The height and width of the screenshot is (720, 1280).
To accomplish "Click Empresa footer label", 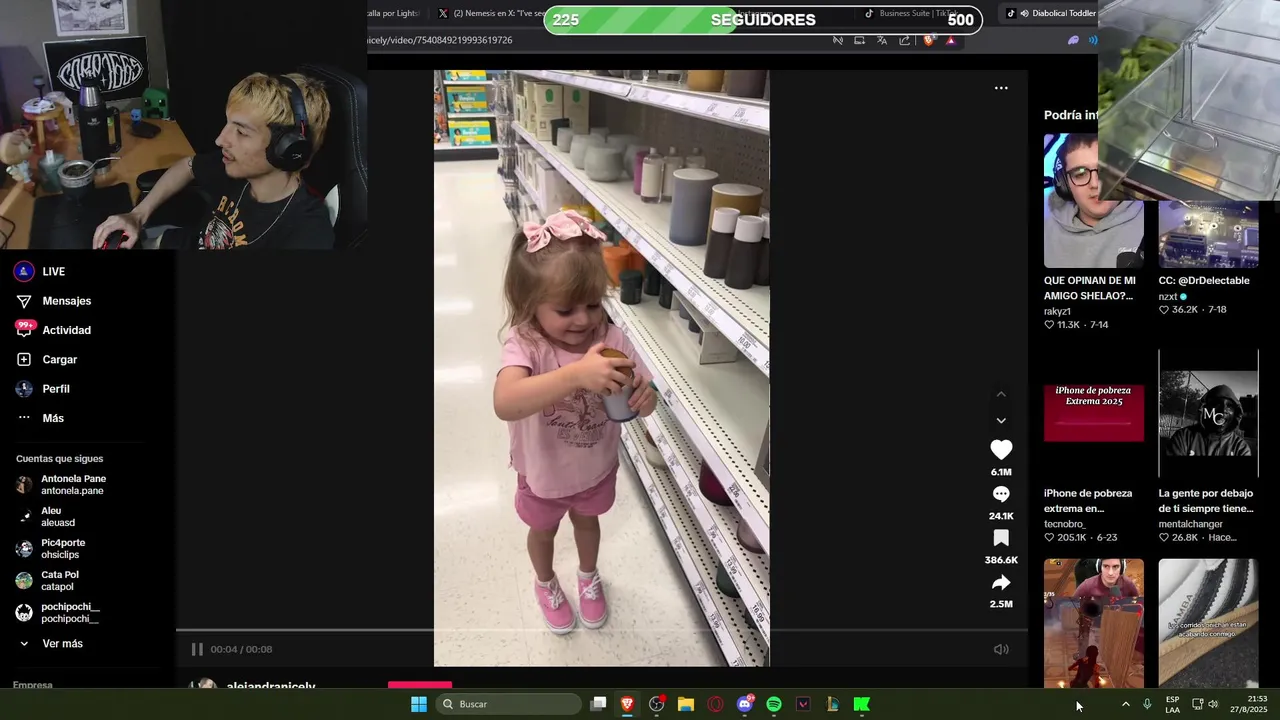I will coord(33,685).
